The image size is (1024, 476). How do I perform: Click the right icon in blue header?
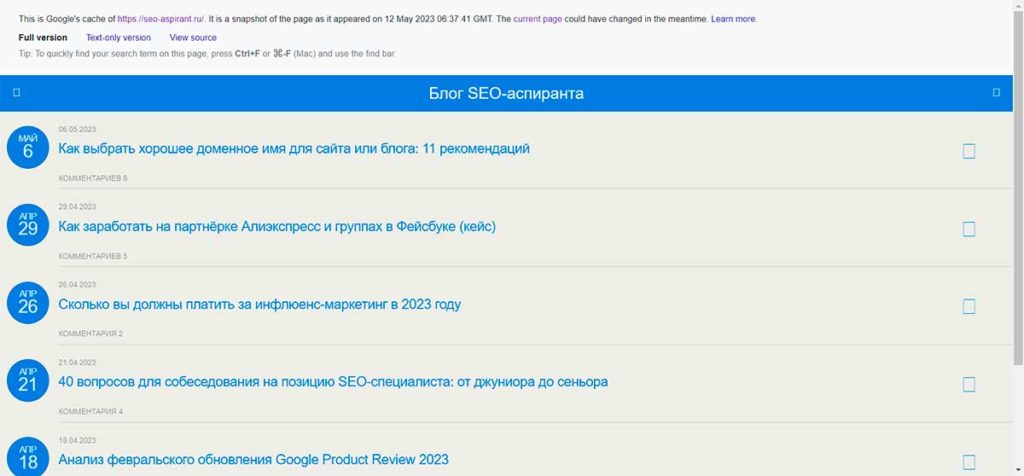(x=996, y=93)
